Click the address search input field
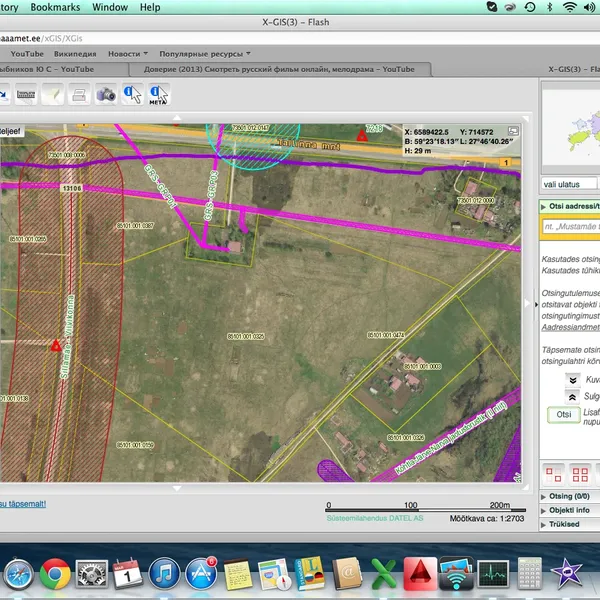 (571, 227)
